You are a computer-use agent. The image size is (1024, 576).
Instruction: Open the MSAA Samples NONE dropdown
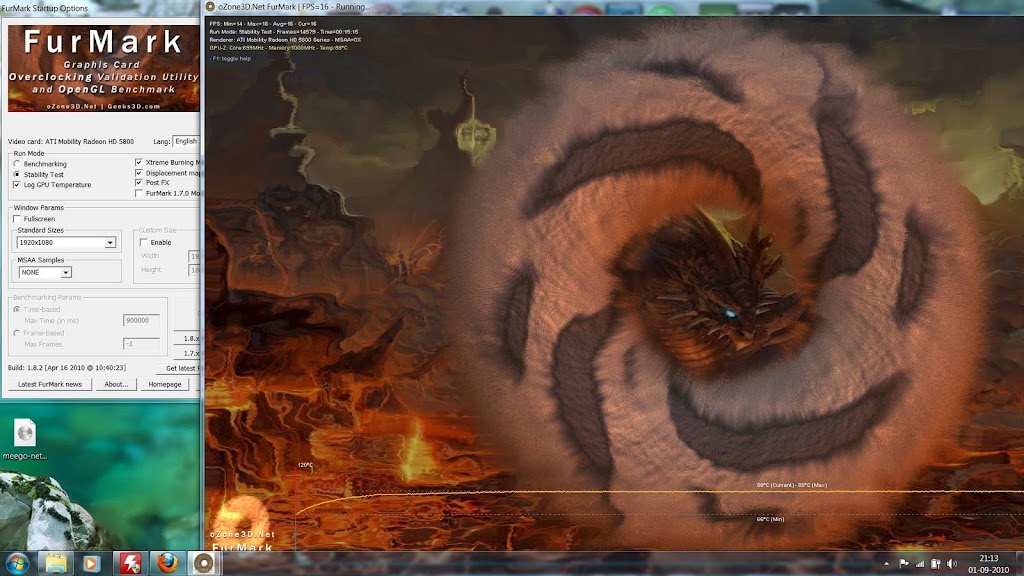pyautogui.click(x=45, y=272)
